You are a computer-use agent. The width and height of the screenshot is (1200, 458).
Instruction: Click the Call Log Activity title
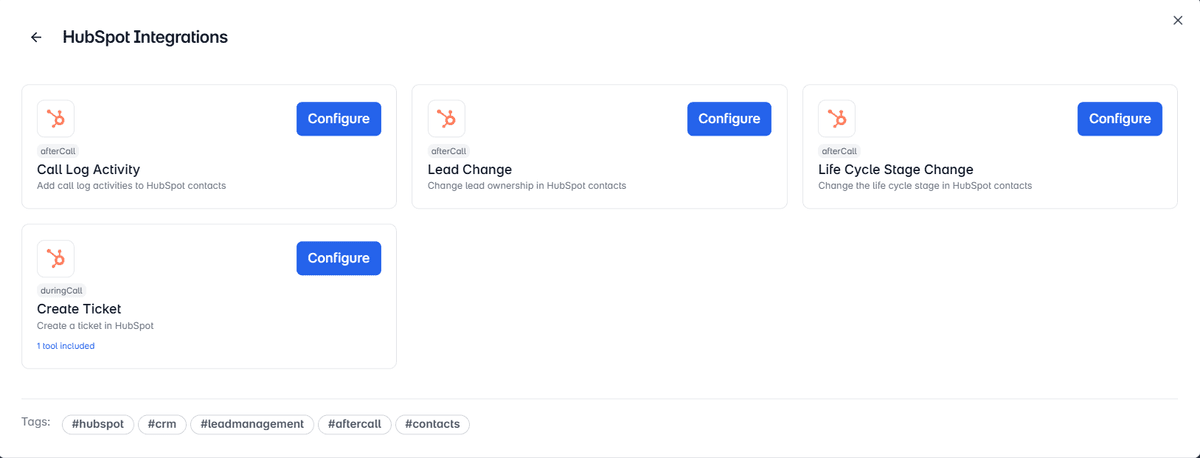[x=88, y=170]
